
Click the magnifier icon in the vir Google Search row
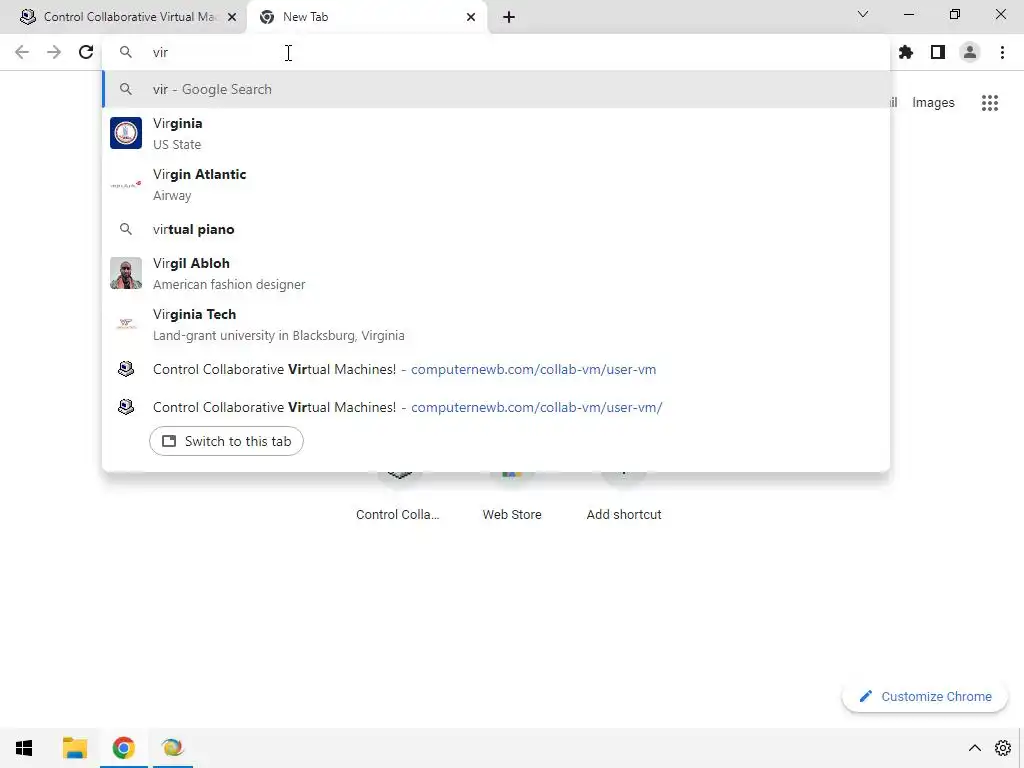[x=126, y=89]
